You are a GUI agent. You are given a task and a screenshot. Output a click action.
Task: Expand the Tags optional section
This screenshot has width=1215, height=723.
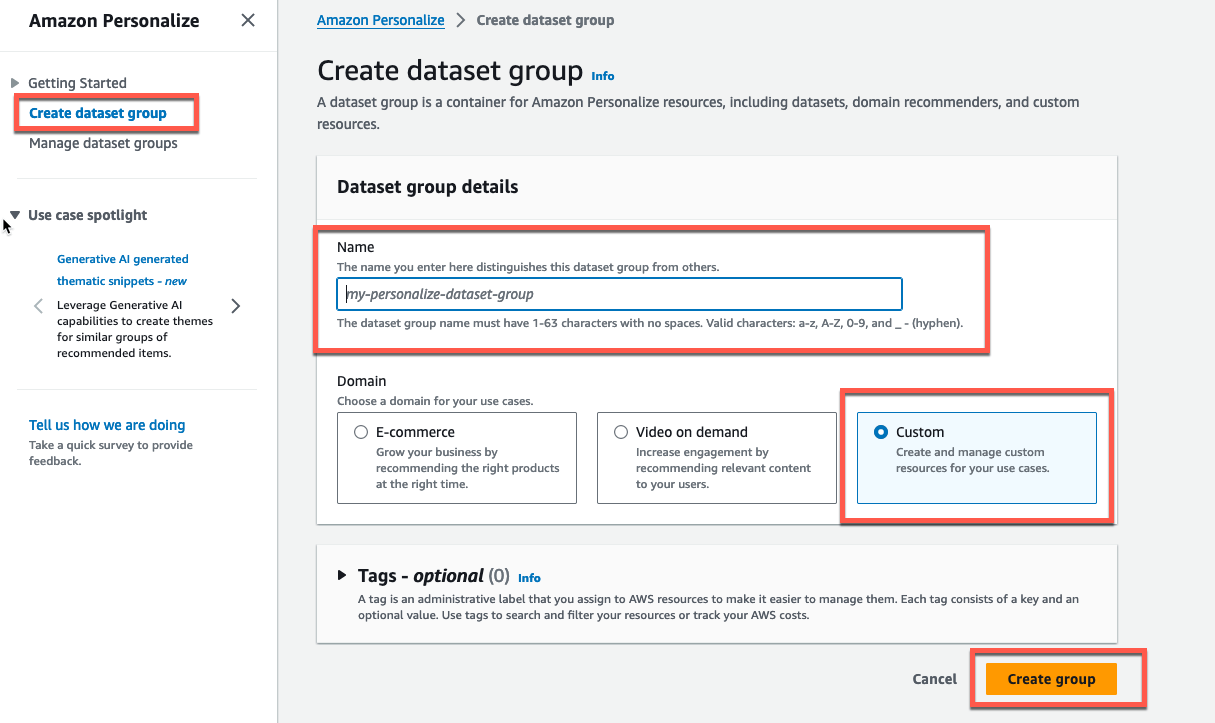point(343,575)
